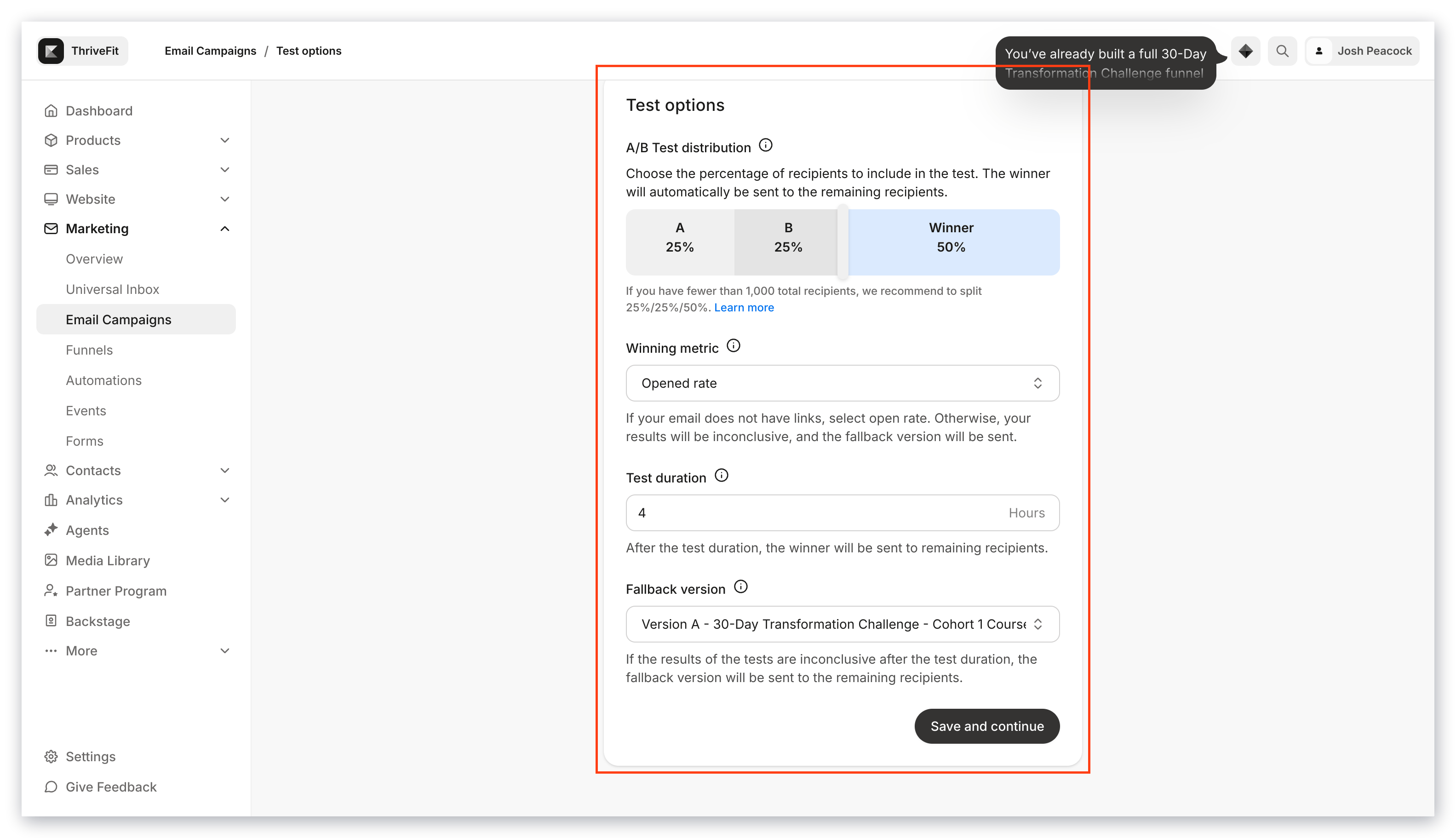Collapse the Marketing section chevron
This screenshot has width=1456, height=838.
point(225,229)
